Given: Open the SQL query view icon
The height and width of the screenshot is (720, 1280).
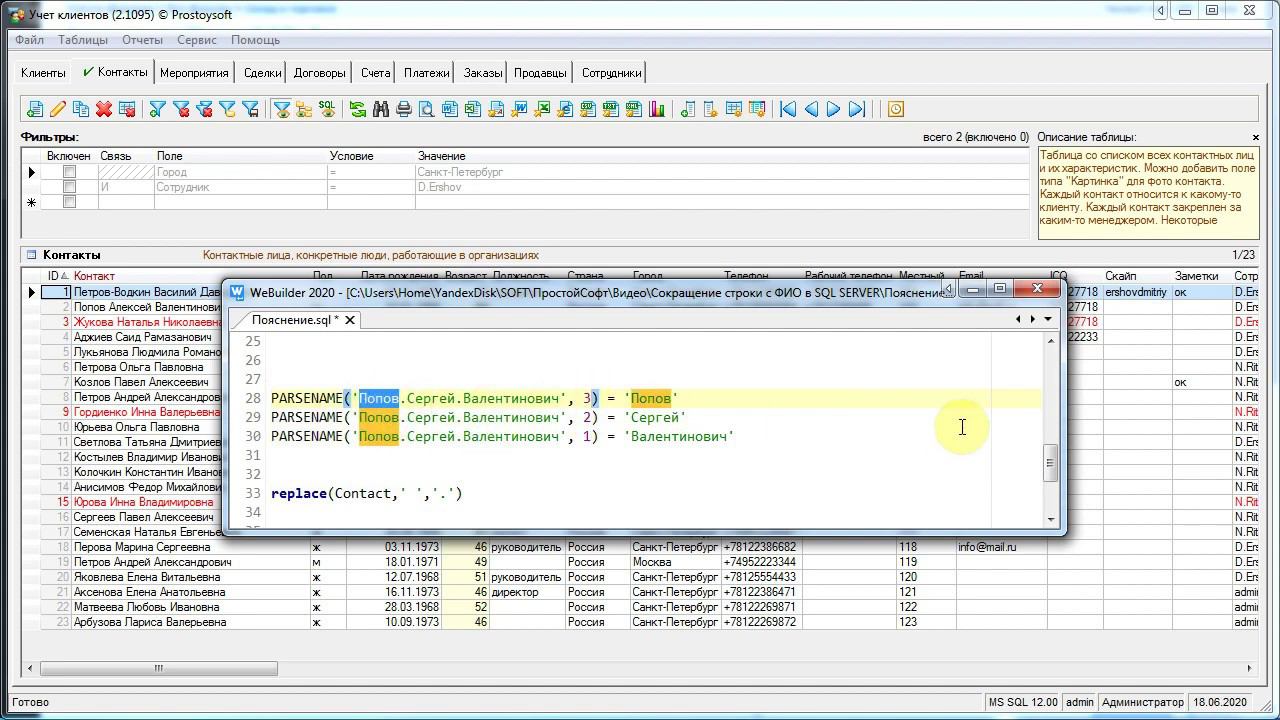Looking at the screenshot, I should pyautogui.click(x=327, y=108).
